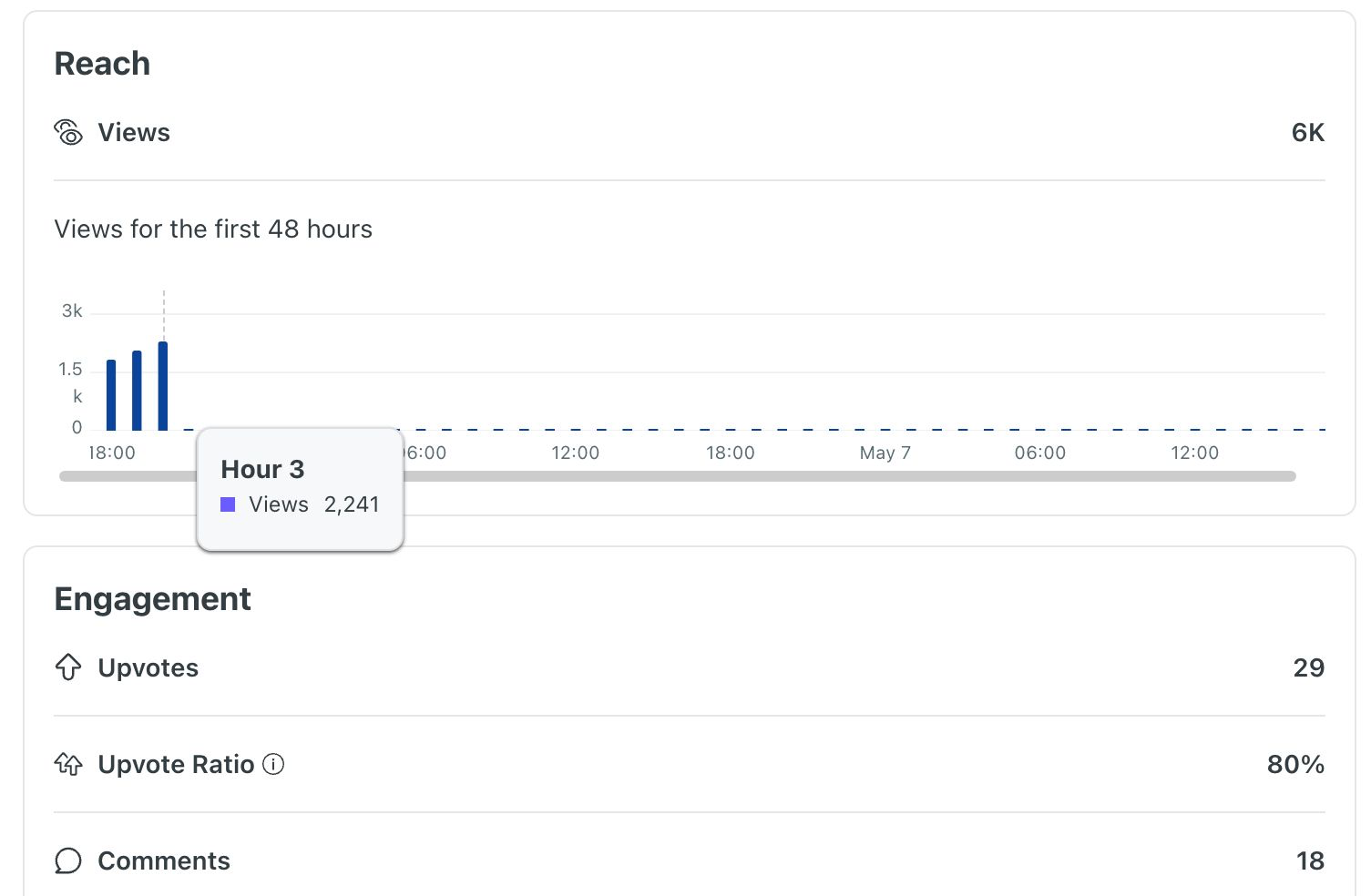Click the purple Views legend square in tooltip

[227, 504]
